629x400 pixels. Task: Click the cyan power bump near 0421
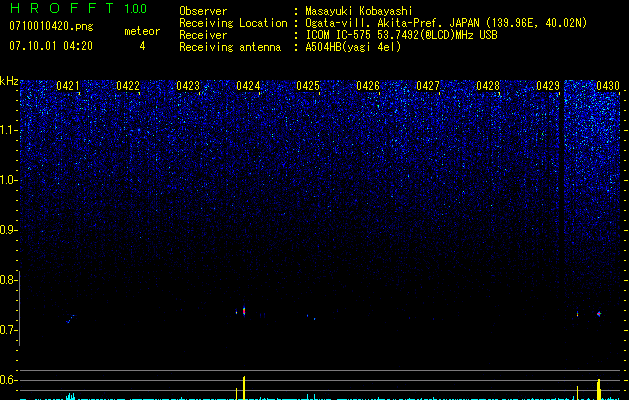71,396
